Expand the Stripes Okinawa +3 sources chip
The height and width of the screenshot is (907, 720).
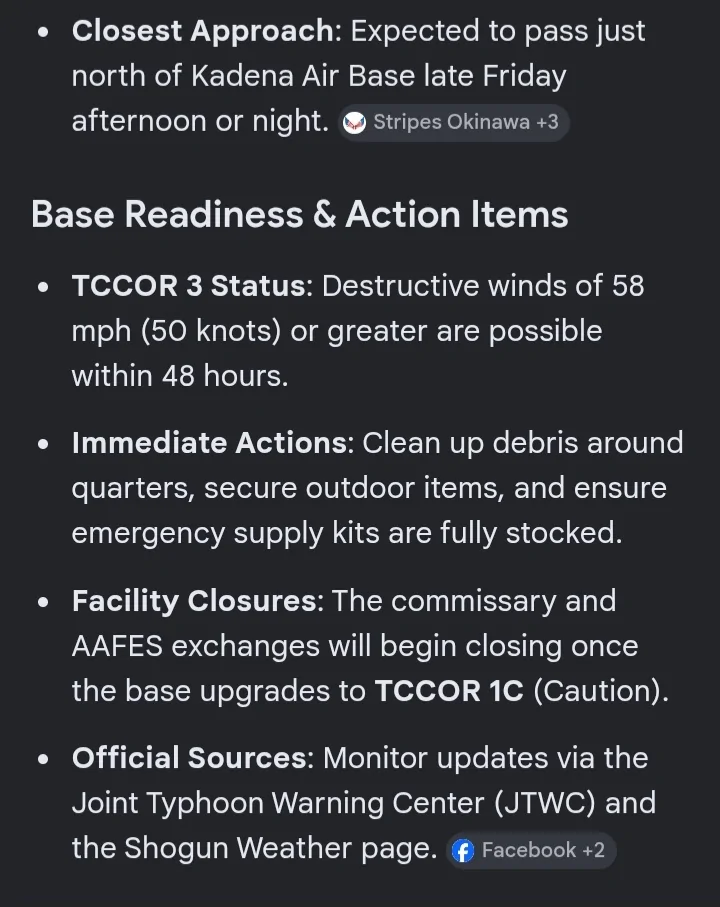click(453, 123)
